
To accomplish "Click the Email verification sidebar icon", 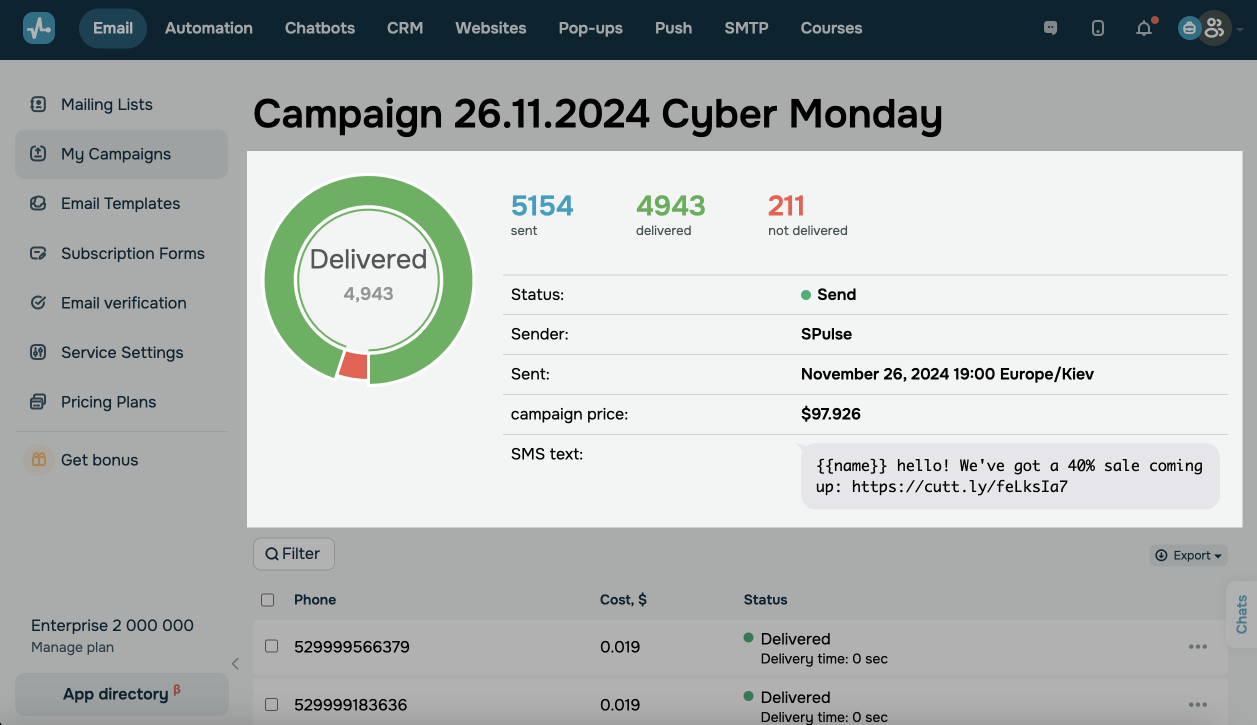I will click(x=38, y=303).
